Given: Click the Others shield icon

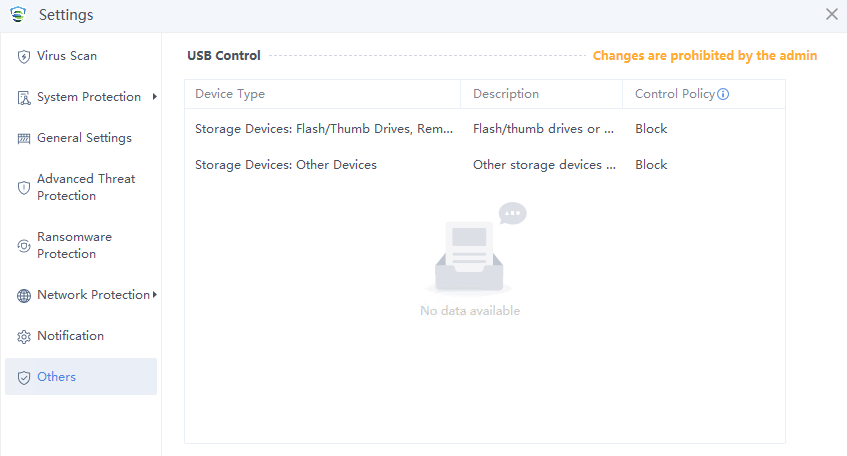Looking at the screenshot, I should [x=24, y=378].
